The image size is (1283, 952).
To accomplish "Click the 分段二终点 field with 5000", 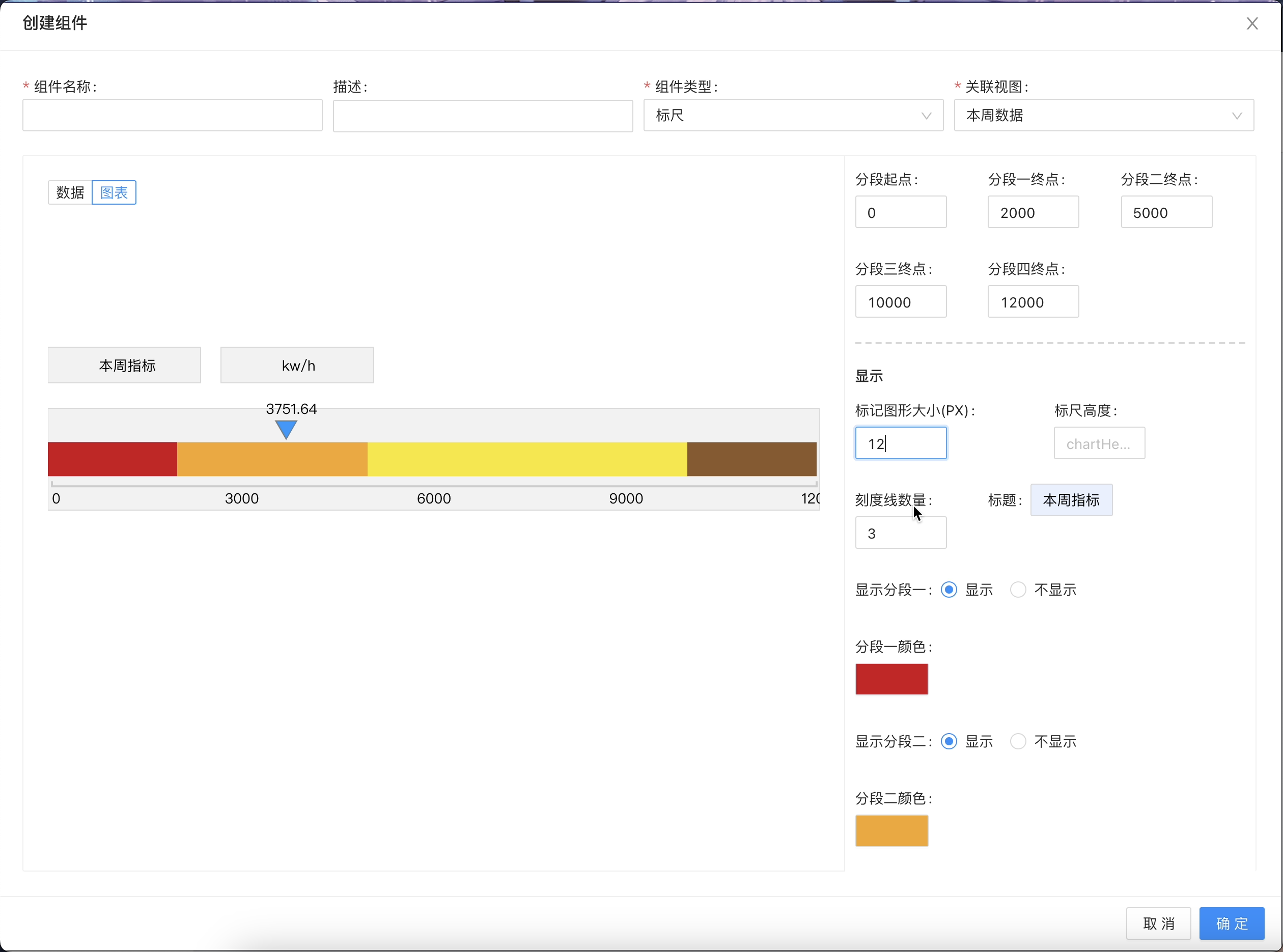I will (x=1166, y=212).
